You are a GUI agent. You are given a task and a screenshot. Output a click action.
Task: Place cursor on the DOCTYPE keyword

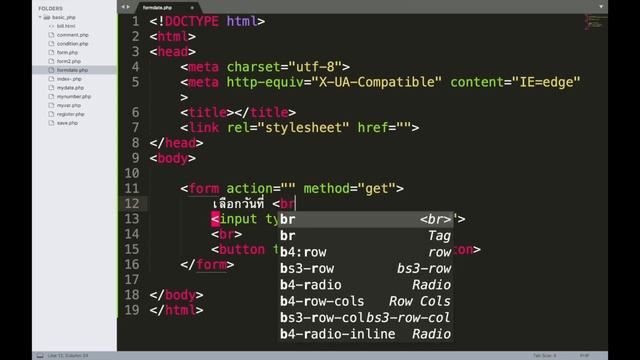click(192, 21)
